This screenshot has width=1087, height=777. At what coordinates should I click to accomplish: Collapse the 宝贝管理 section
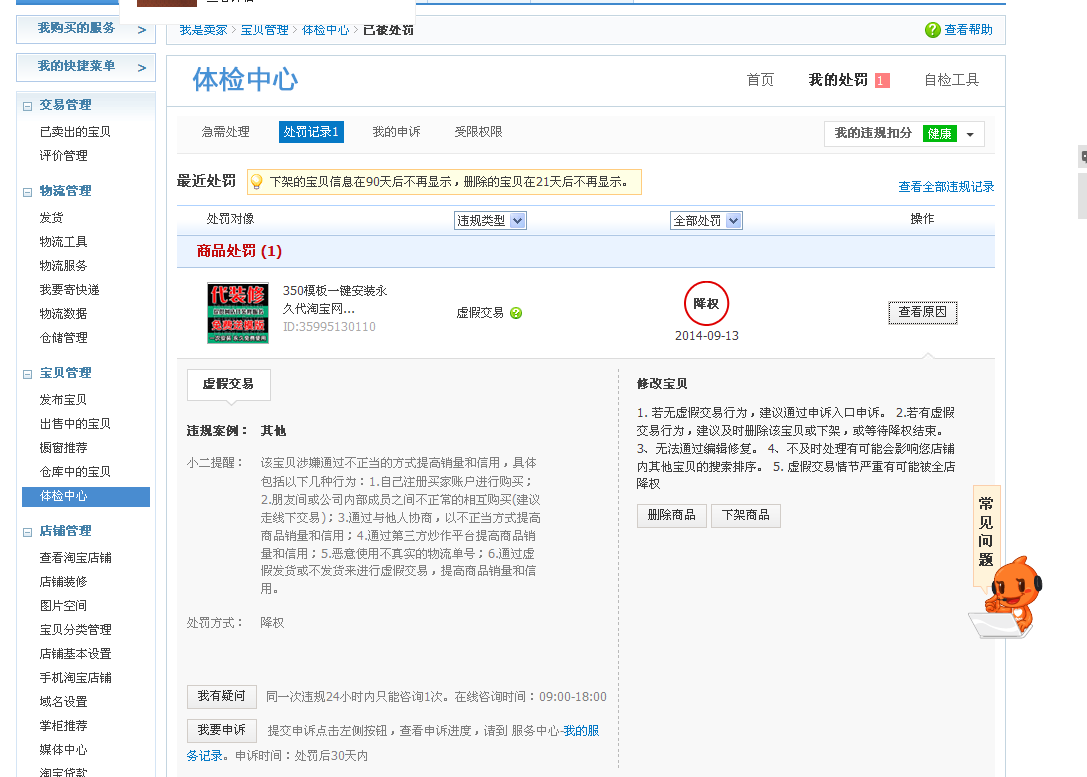click(28, 374)
